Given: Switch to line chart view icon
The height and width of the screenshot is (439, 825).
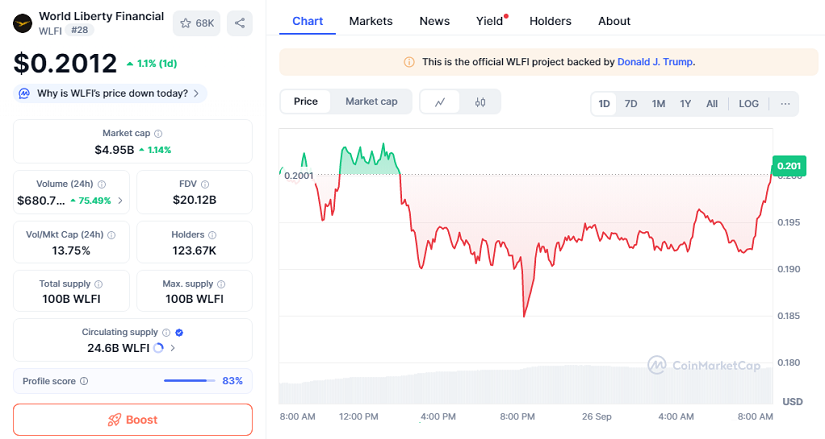Looking at the screenshot, I should 440,102.
